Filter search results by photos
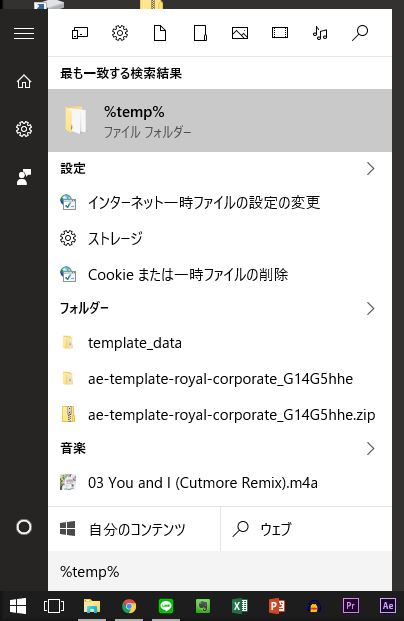The height and width of the screenshot is (621, 404). (x=240, y=33)
